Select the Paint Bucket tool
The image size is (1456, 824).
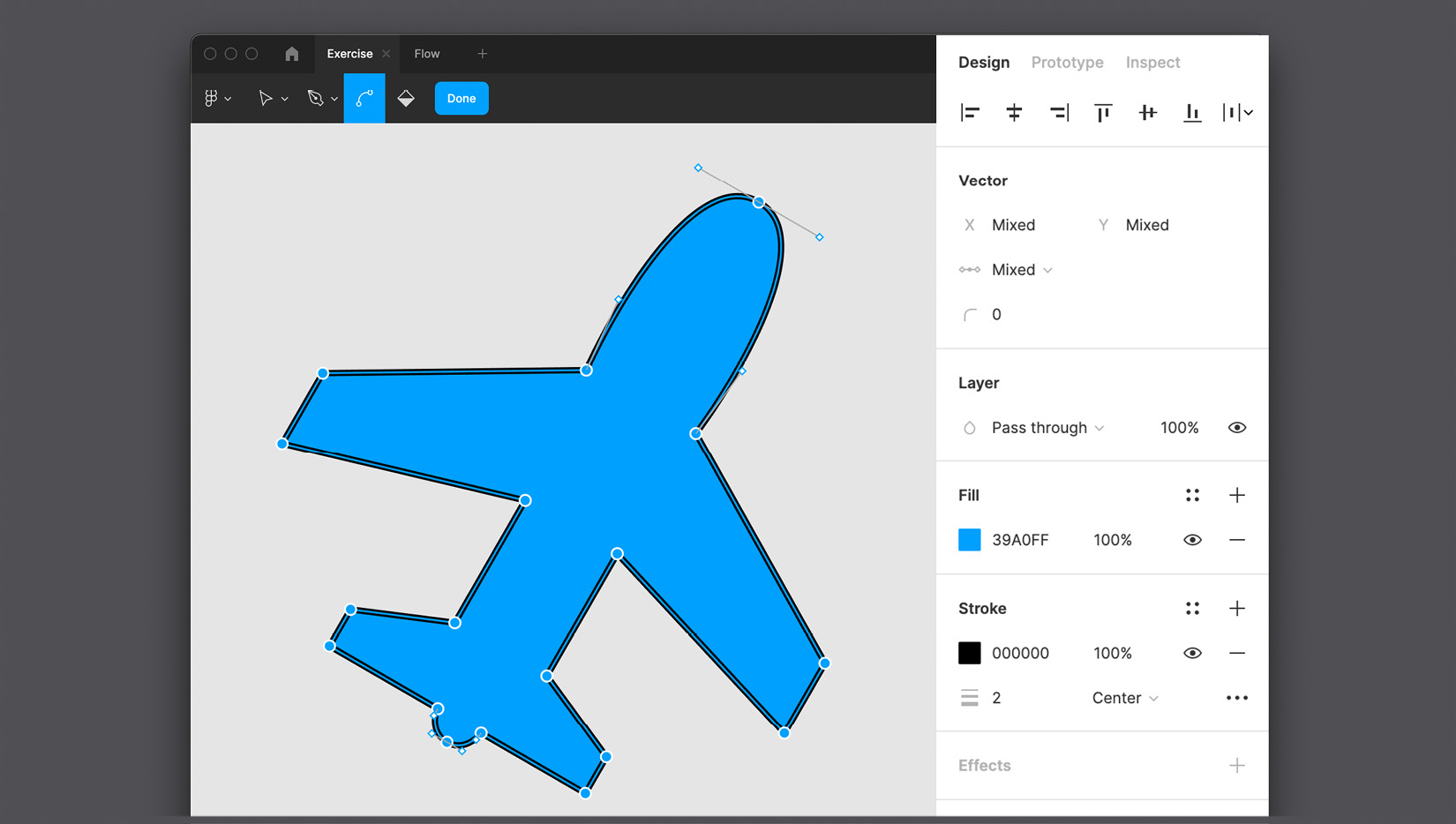pos(406,98)
